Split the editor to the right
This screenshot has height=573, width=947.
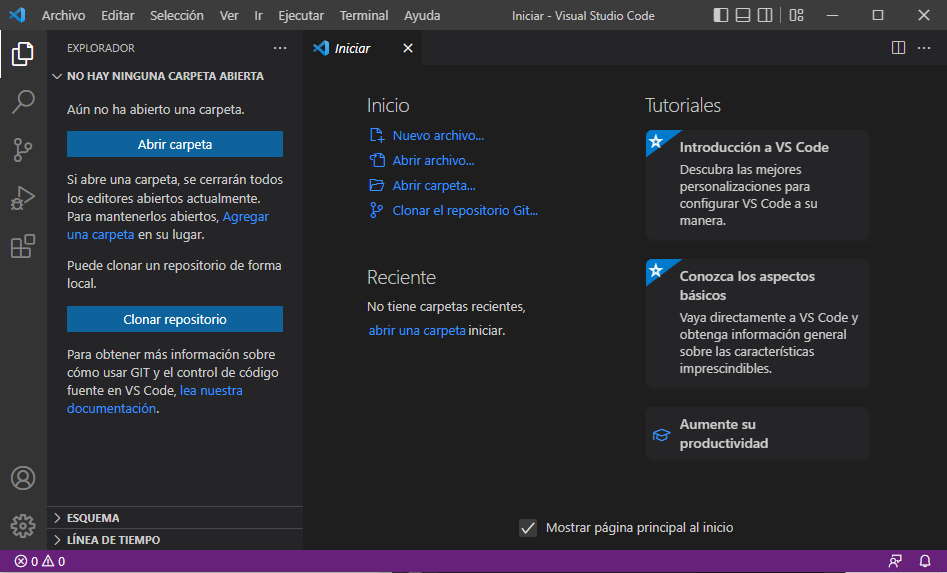pyautogui.click(x=898, y=48)
